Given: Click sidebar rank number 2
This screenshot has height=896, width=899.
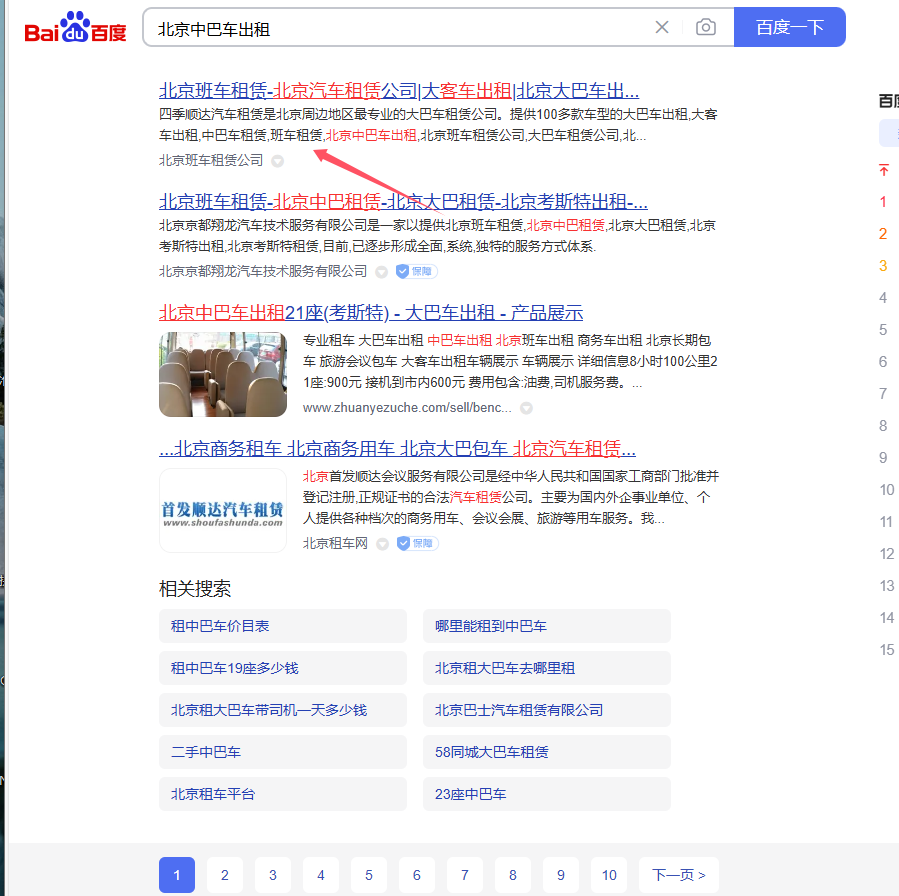Looking at the screenshot, I should pyautogui.click(x=883, y=234).
